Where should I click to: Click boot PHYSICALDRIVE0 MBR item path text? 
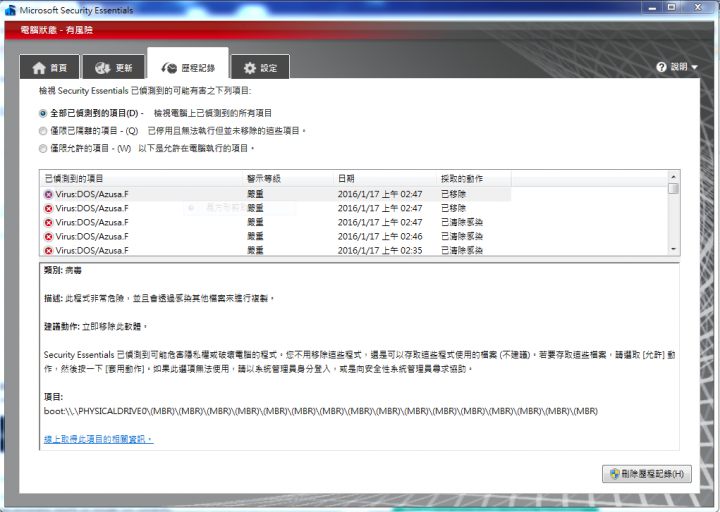(321, 411)
